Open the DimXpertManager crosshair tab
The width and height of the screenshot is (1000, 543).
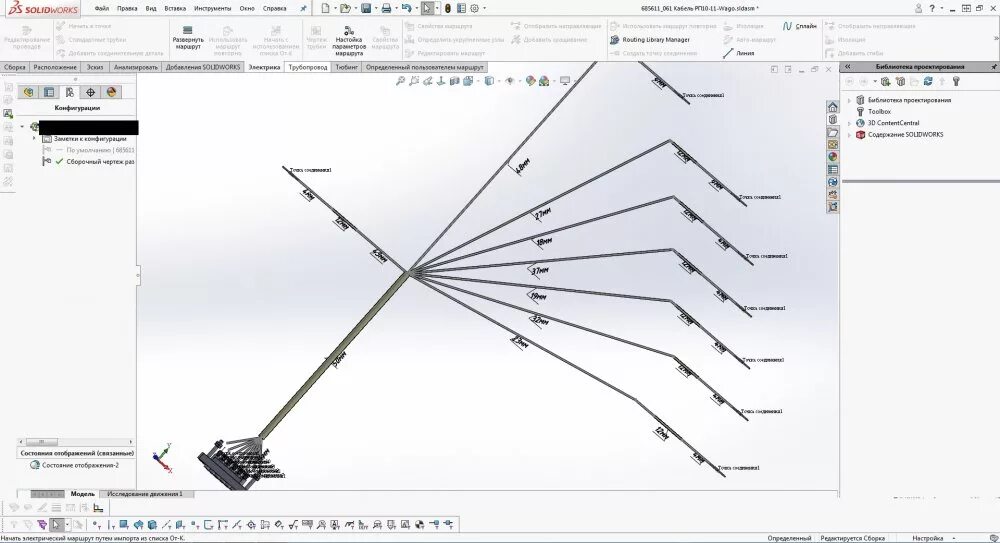(91, 92)
